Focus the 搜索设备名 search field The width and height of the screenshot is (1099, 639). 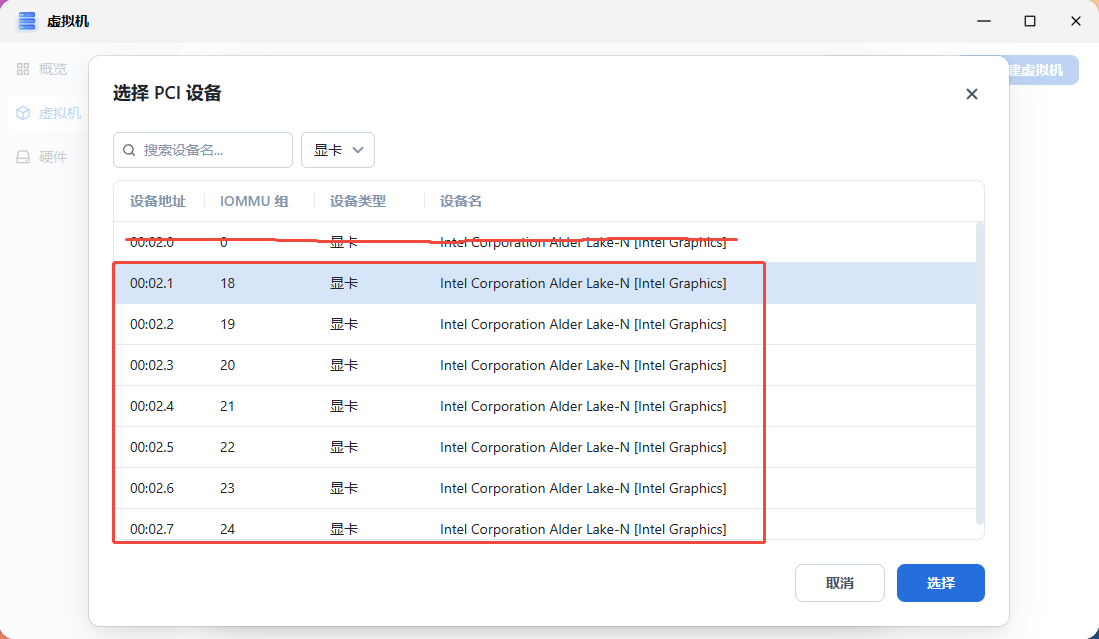pyautogui.click(x=203, y=150)
